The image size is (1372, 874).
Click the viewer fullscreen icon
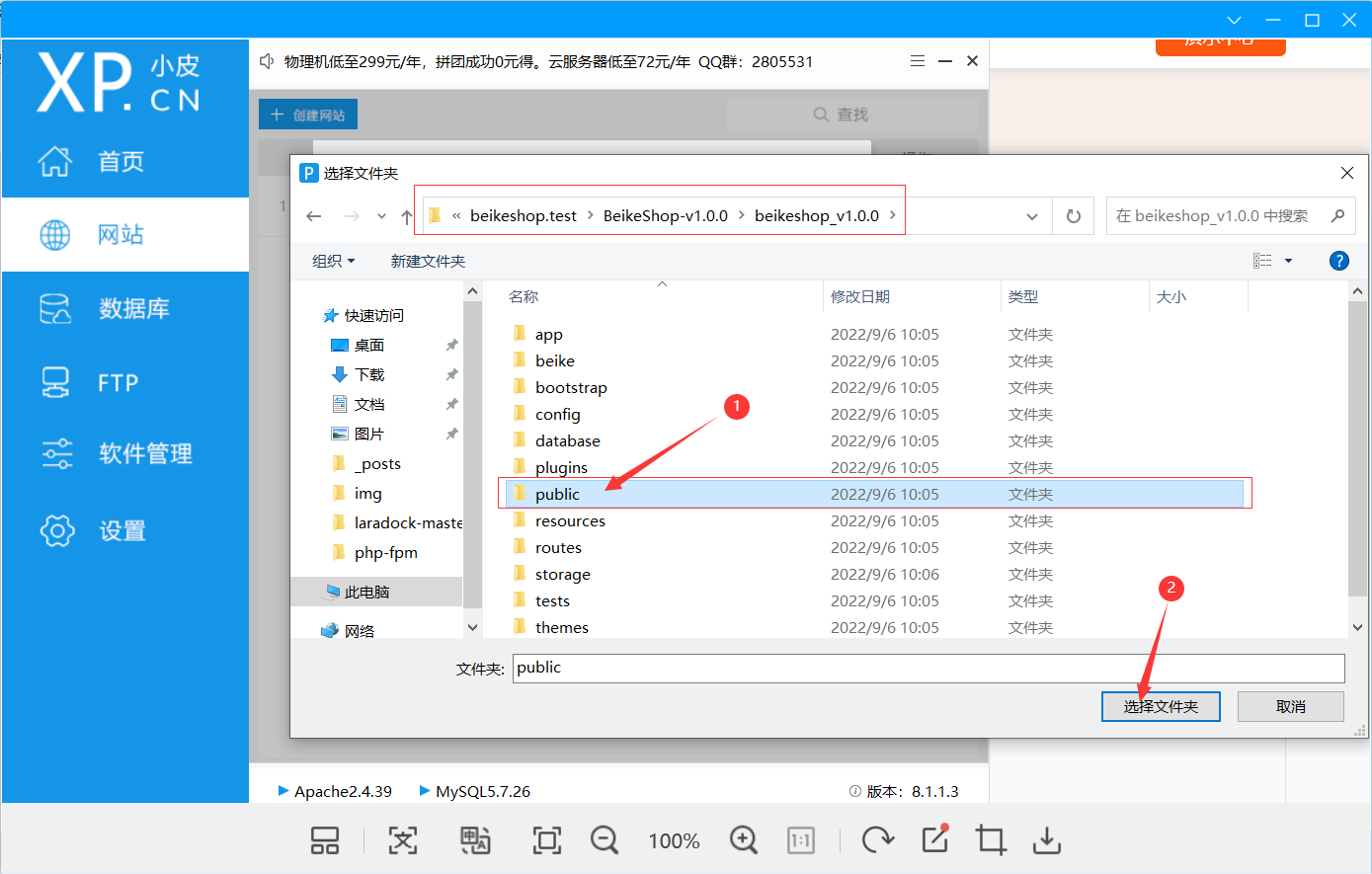(547, 840)
